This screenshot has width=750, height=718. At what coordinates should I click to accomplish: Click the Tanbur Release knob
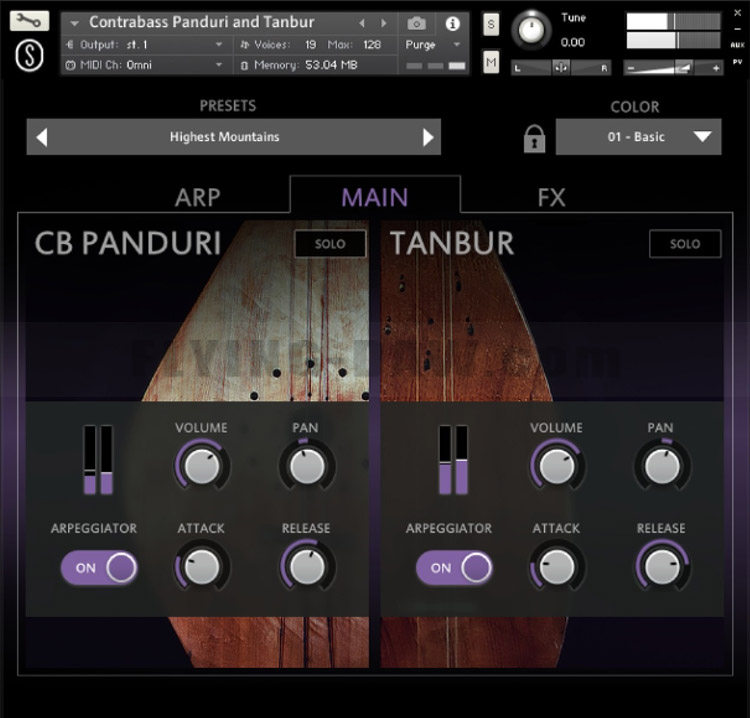point(662,567)
